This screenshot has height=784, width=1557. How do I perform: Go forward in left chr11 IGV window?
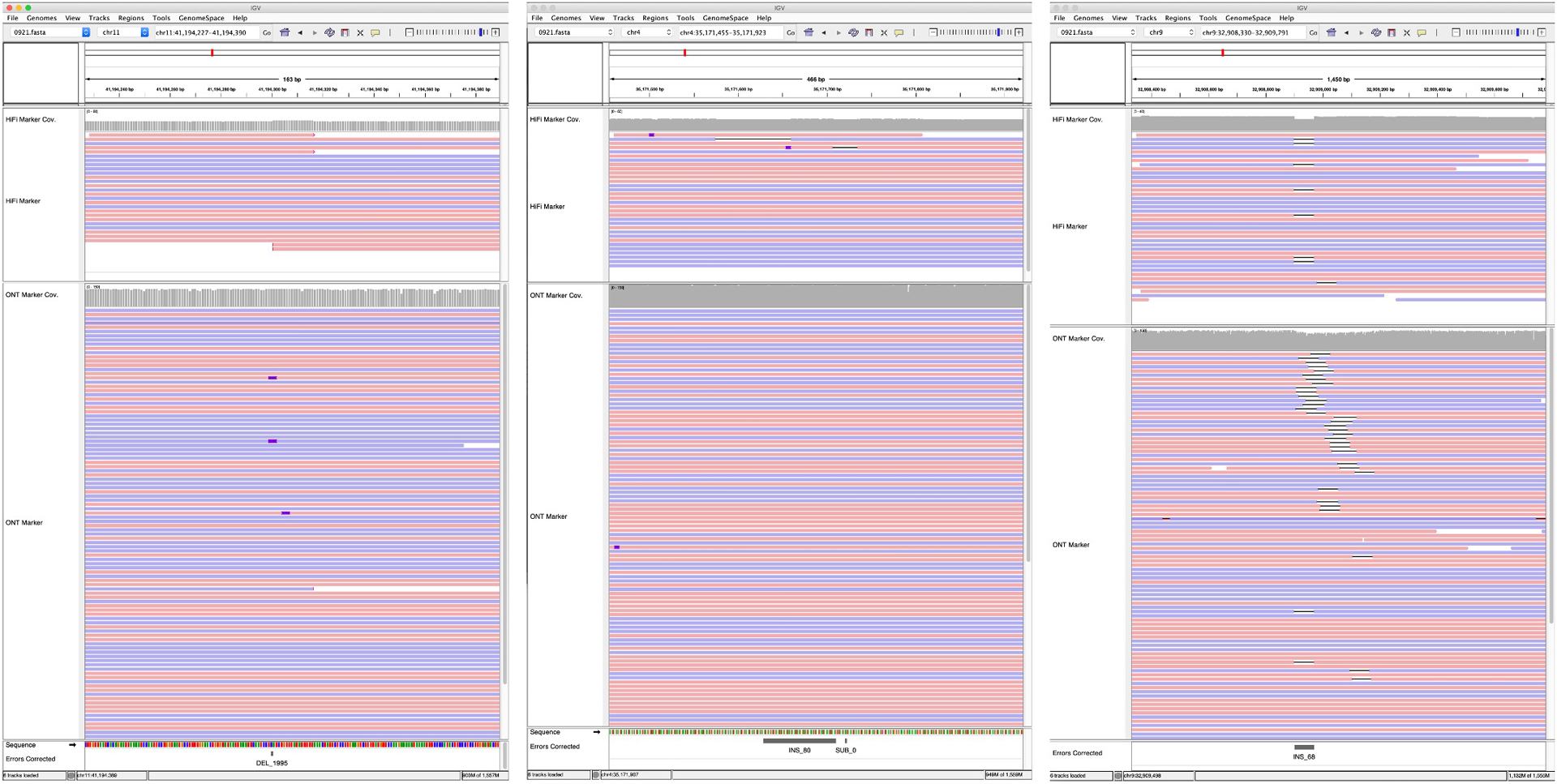(315, 32)
